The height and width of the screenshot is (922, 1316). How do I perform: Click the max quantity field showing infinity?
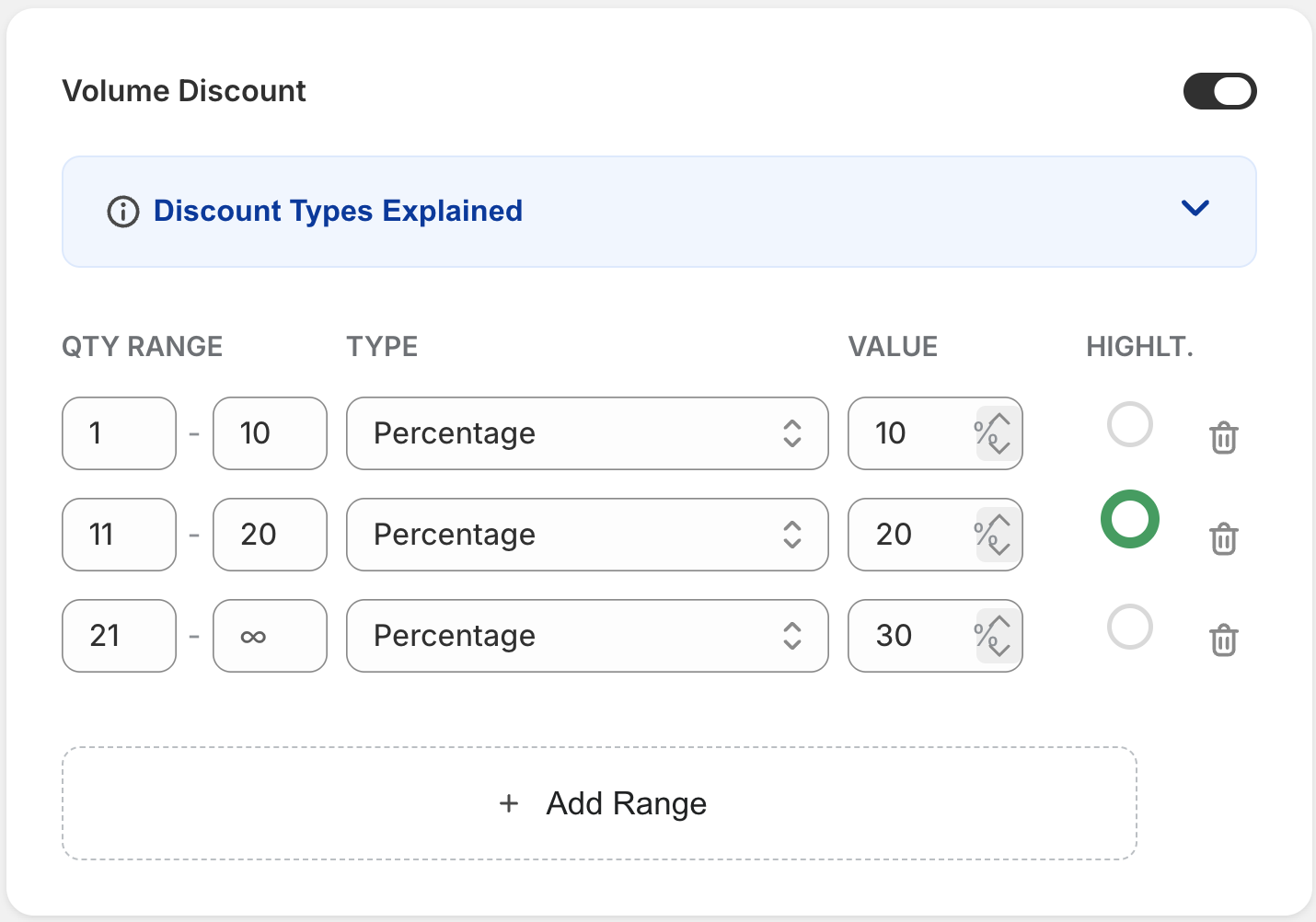(x=270, y=636)
